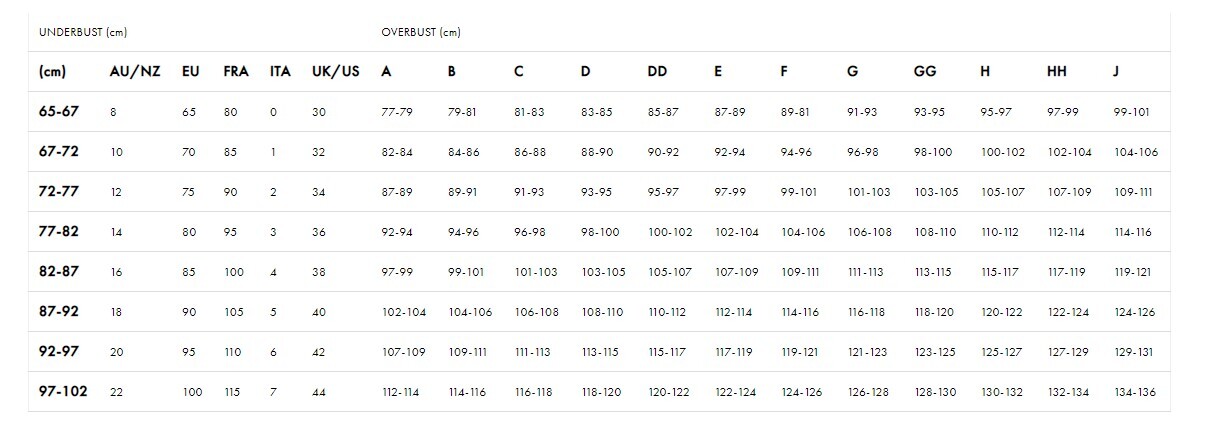Click the FRA column header
The height and width of the screenshot is (421, 1206).
pos(236,72)
